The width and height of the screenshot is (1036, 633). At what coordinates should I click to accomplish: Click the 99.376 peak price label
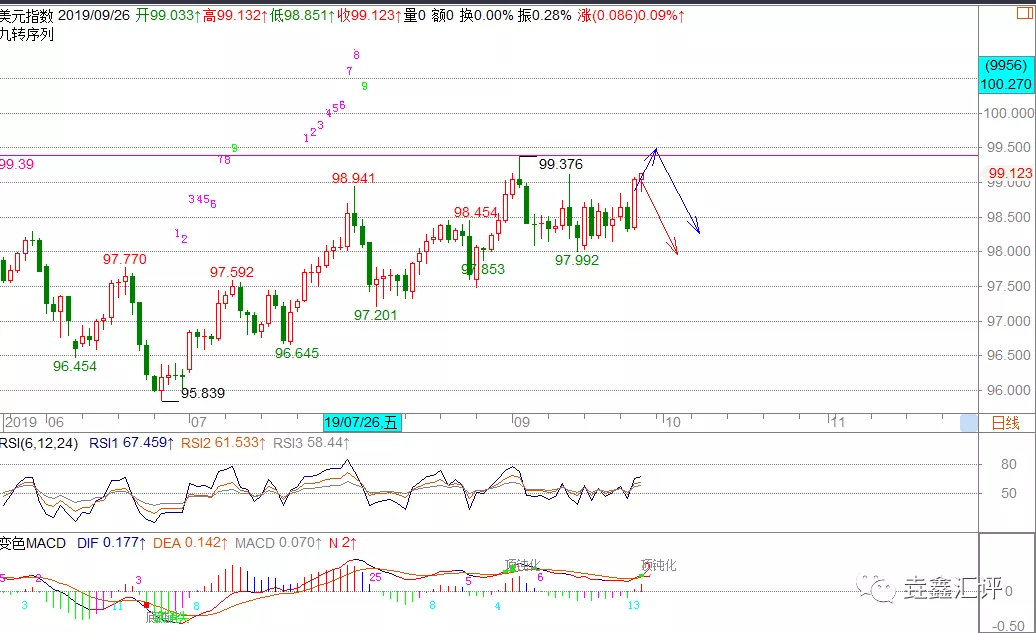coord(561,164)
